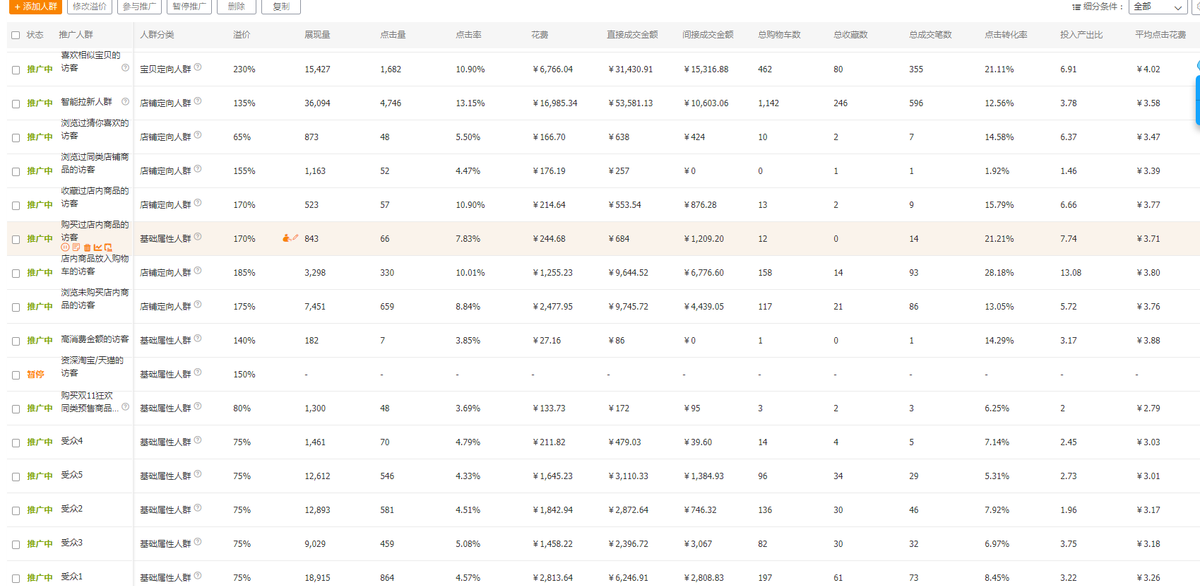Click category help icon in 高消费金额的访客 row
Viewport: 1200px width, 586px height.
tap(197, 339)
